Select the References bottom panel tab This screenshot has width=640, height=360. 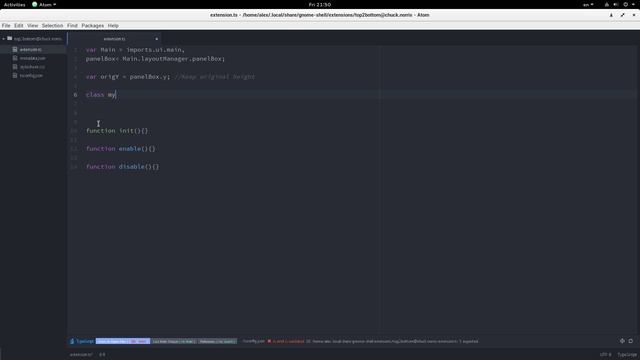pos(218,341)
